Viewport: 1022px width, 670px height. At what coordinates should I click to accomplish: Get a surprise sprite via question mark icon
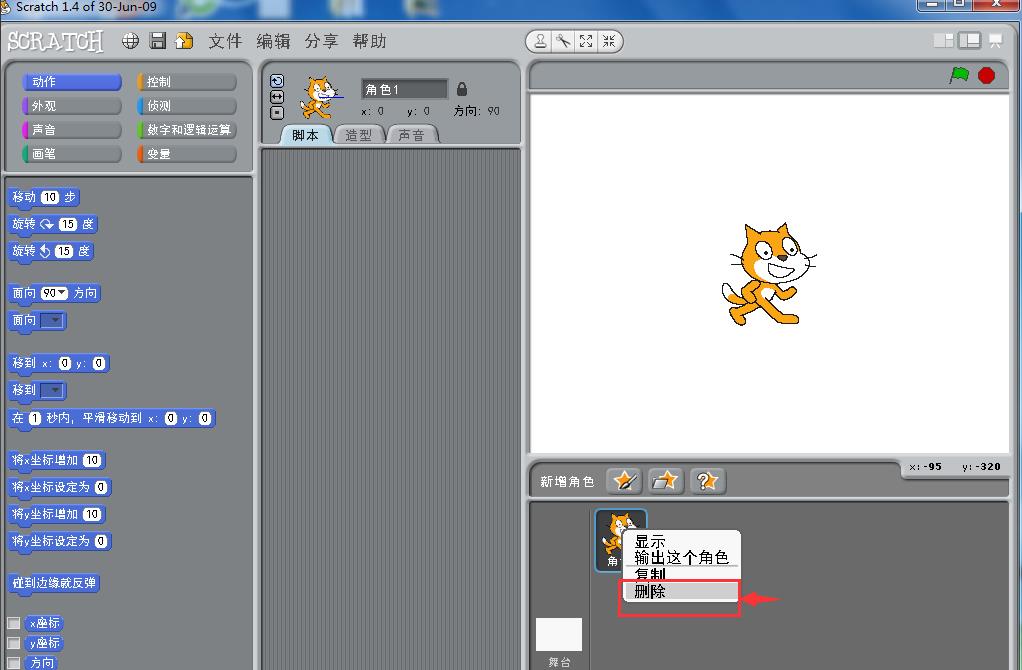click(x=707, y=481)
